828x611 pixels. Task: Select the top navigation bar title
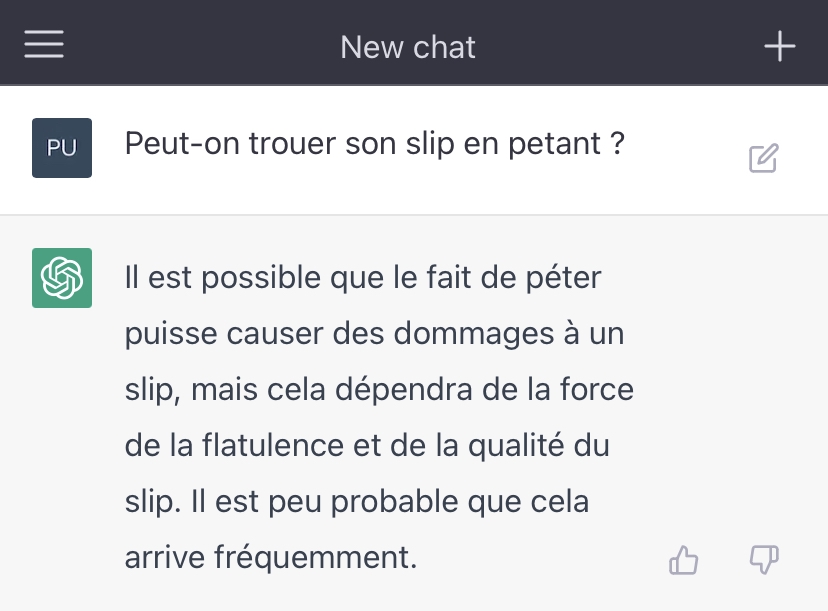point(407,45)
